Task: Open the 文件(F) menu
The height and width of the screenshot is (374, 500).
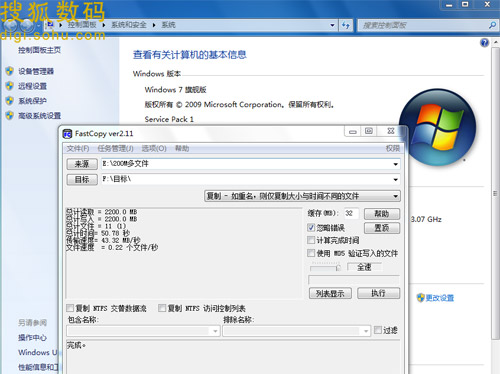Action: pos(78,148)
